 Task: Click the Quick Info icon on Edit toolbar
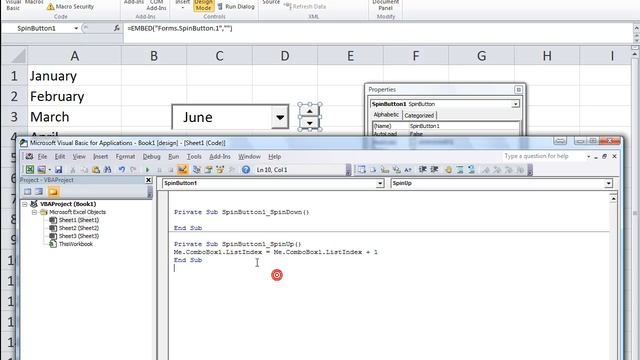tap(385, 169)
